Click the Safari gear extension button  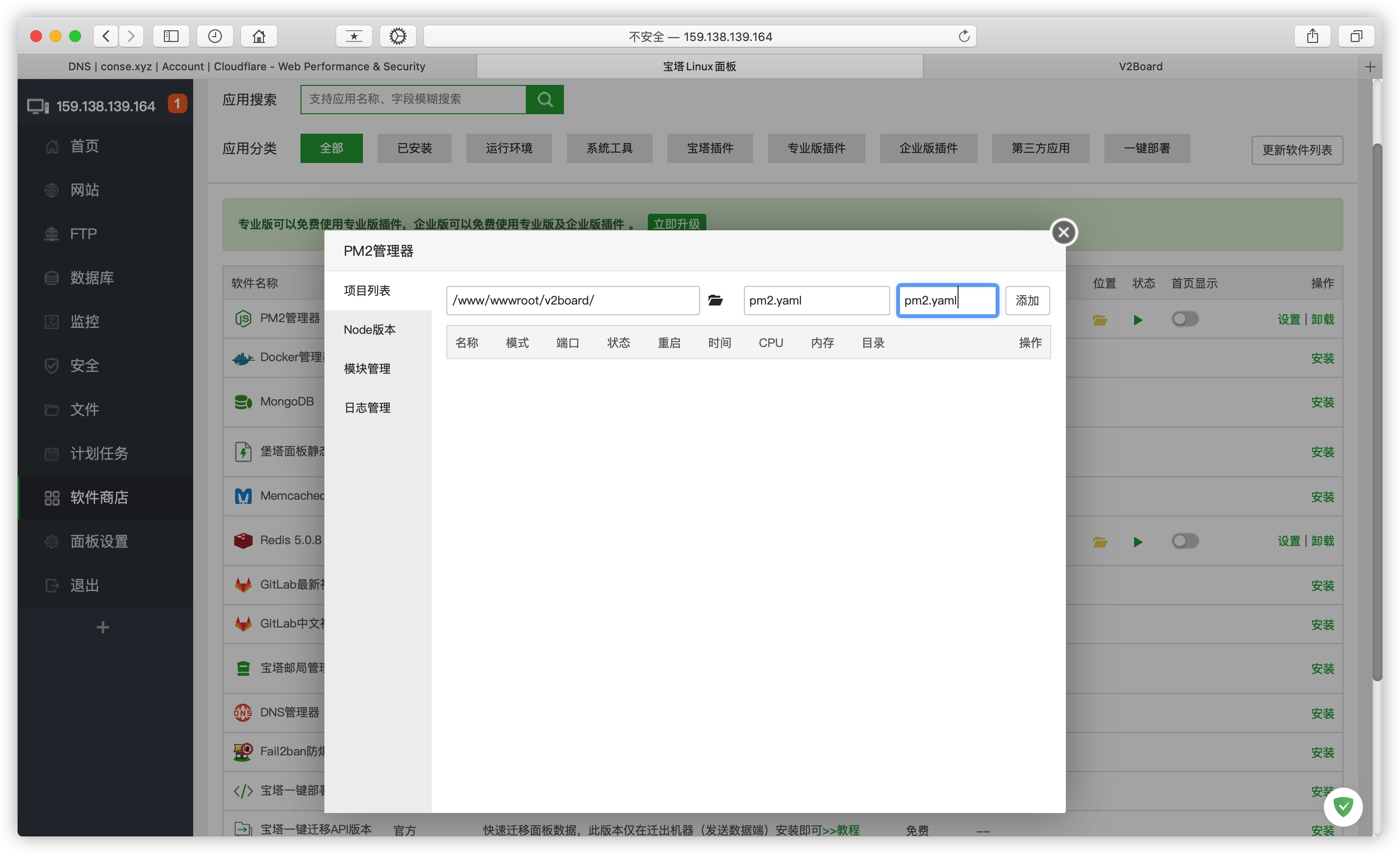[398, 37]
